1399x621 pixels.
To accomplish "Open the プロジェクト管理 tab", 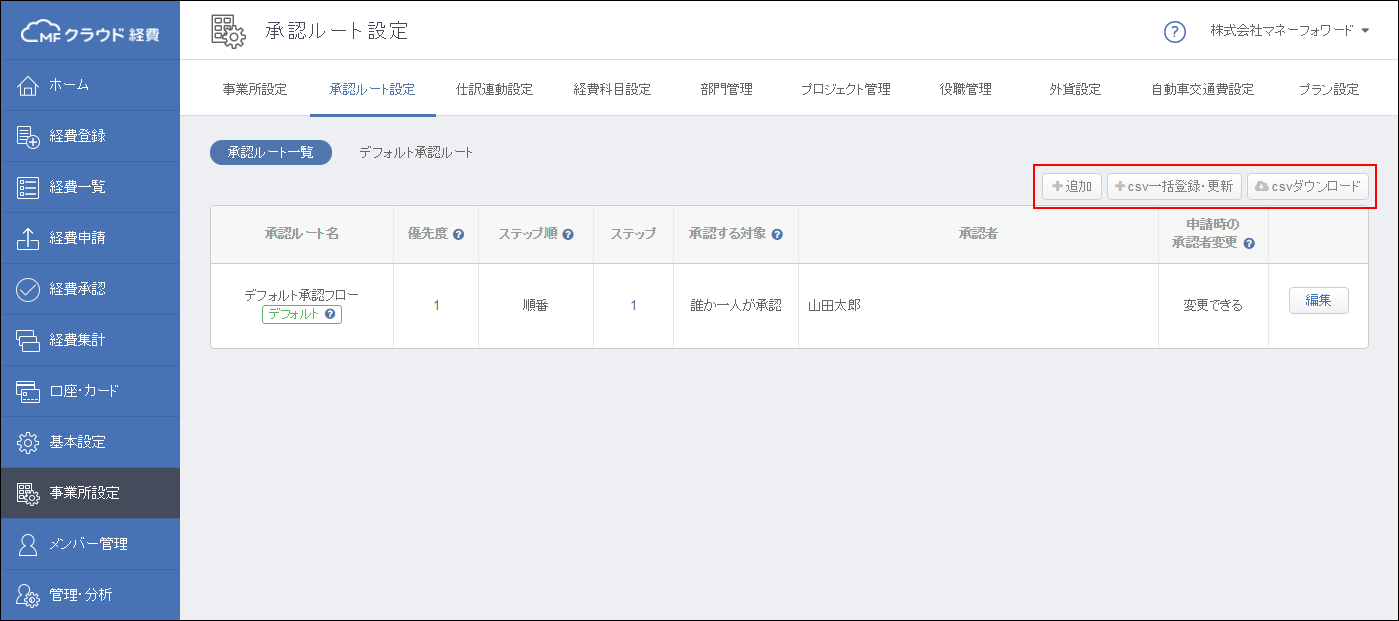I will tap(845, 89).
